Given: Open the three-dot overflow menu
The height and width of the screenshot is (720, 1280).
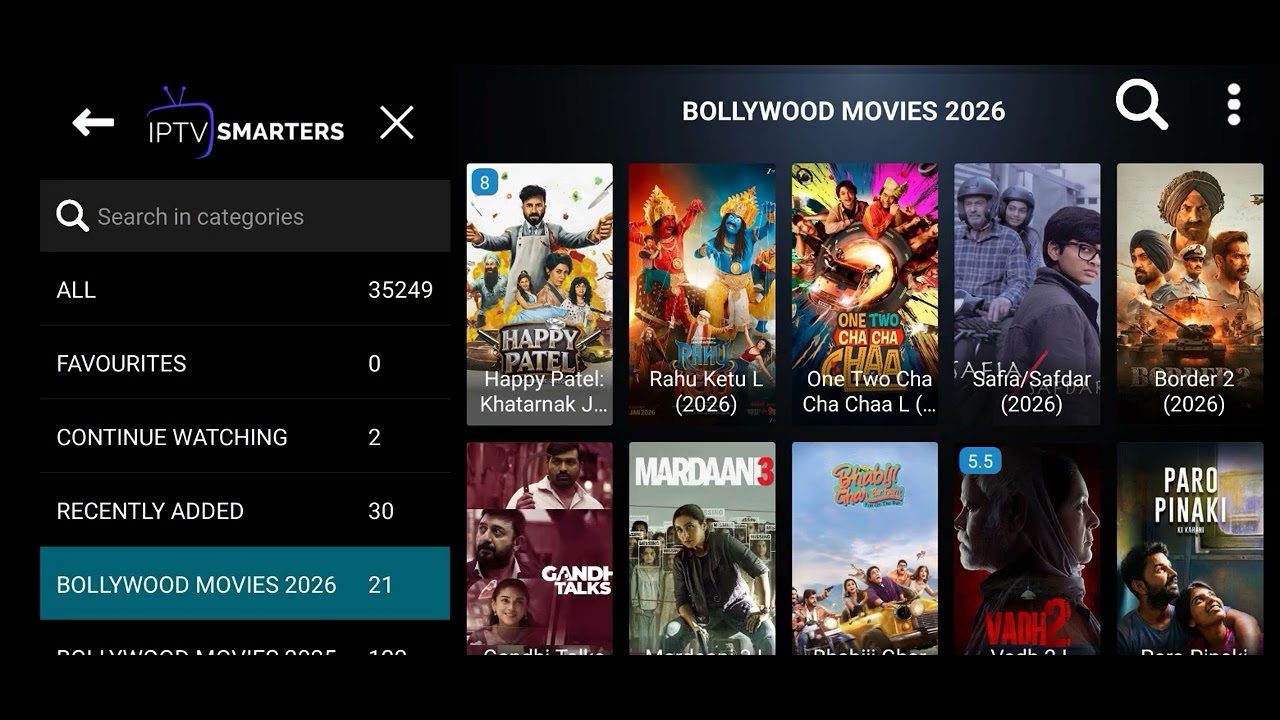Looking at the screenshot, I should (x=1234, y=105).
